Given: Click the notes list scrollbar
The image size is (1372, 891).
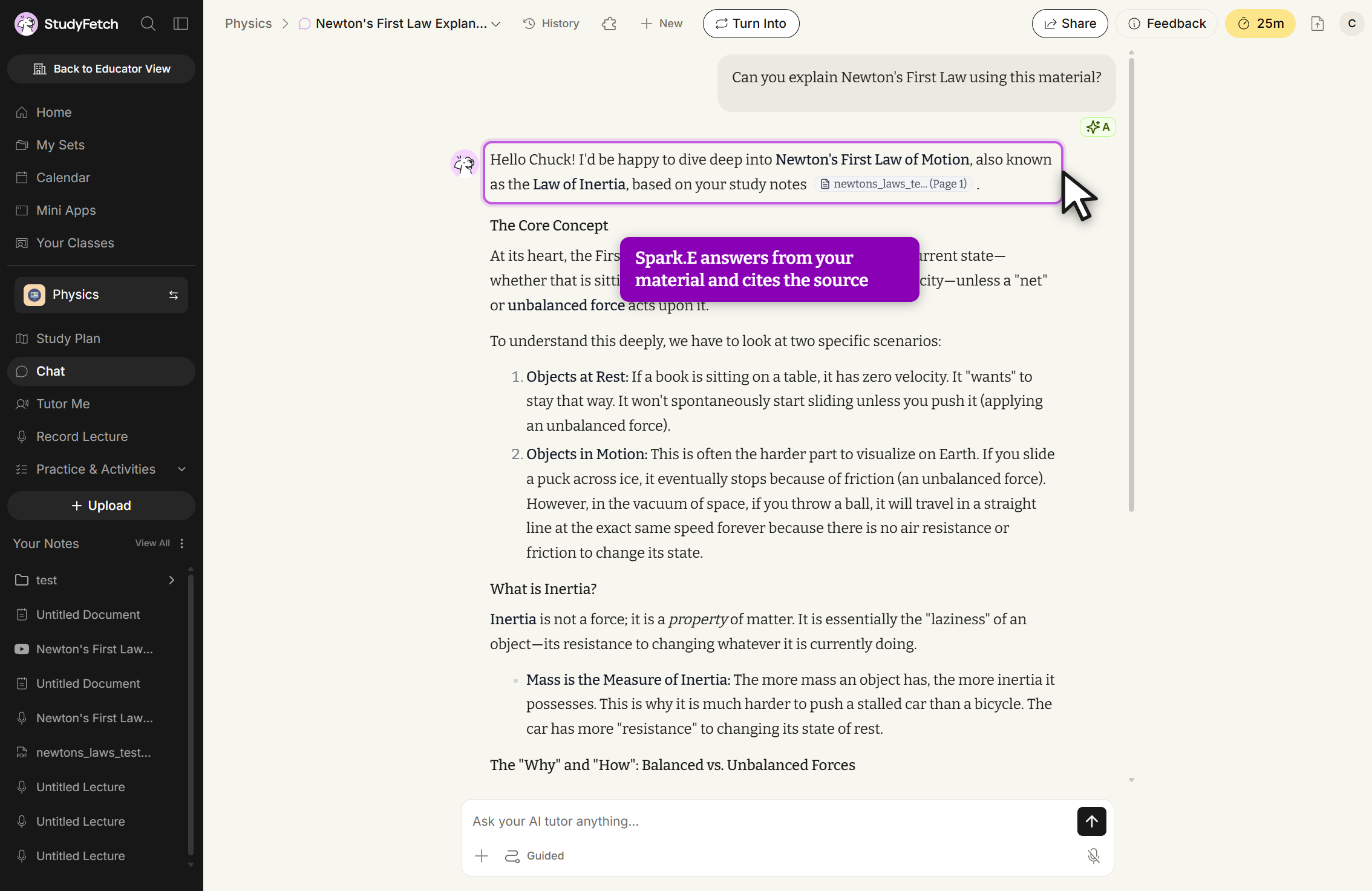Looking at the screenshot, I should (x=191, y=714).
